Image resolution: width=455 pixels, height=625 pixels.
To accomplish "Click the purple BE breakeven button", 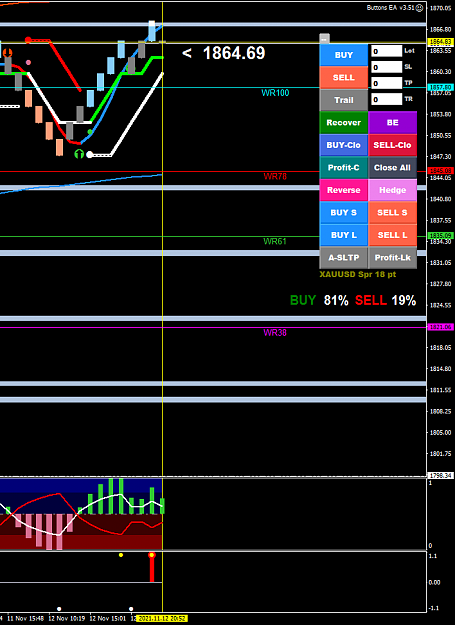I will (392, 122).
